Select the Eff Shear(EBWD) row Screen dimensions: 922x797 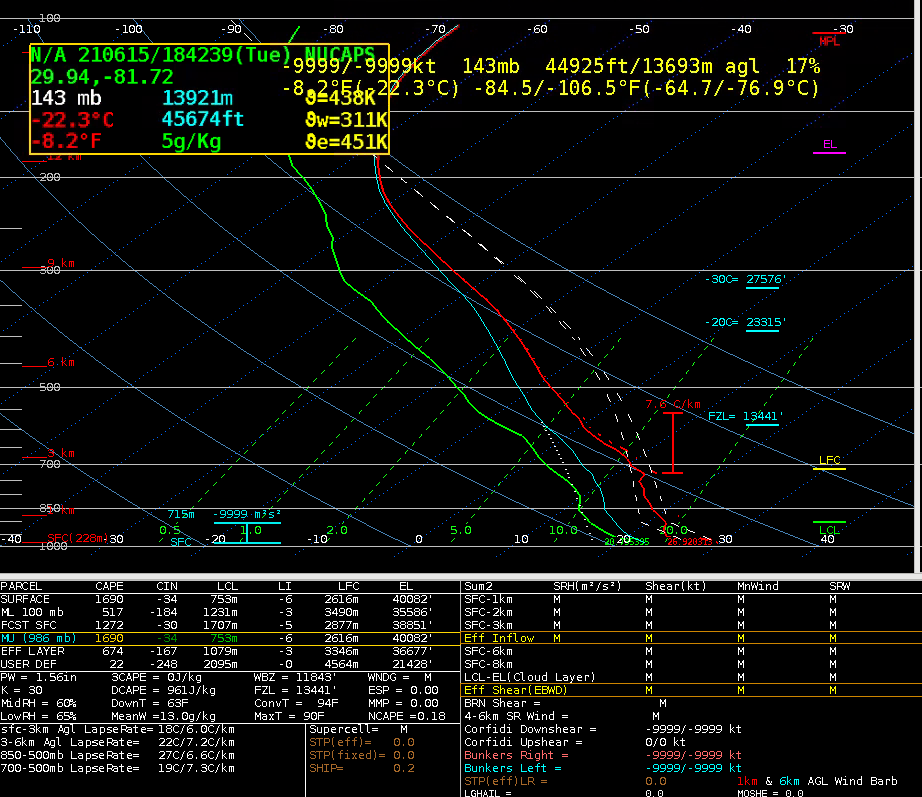692,690
